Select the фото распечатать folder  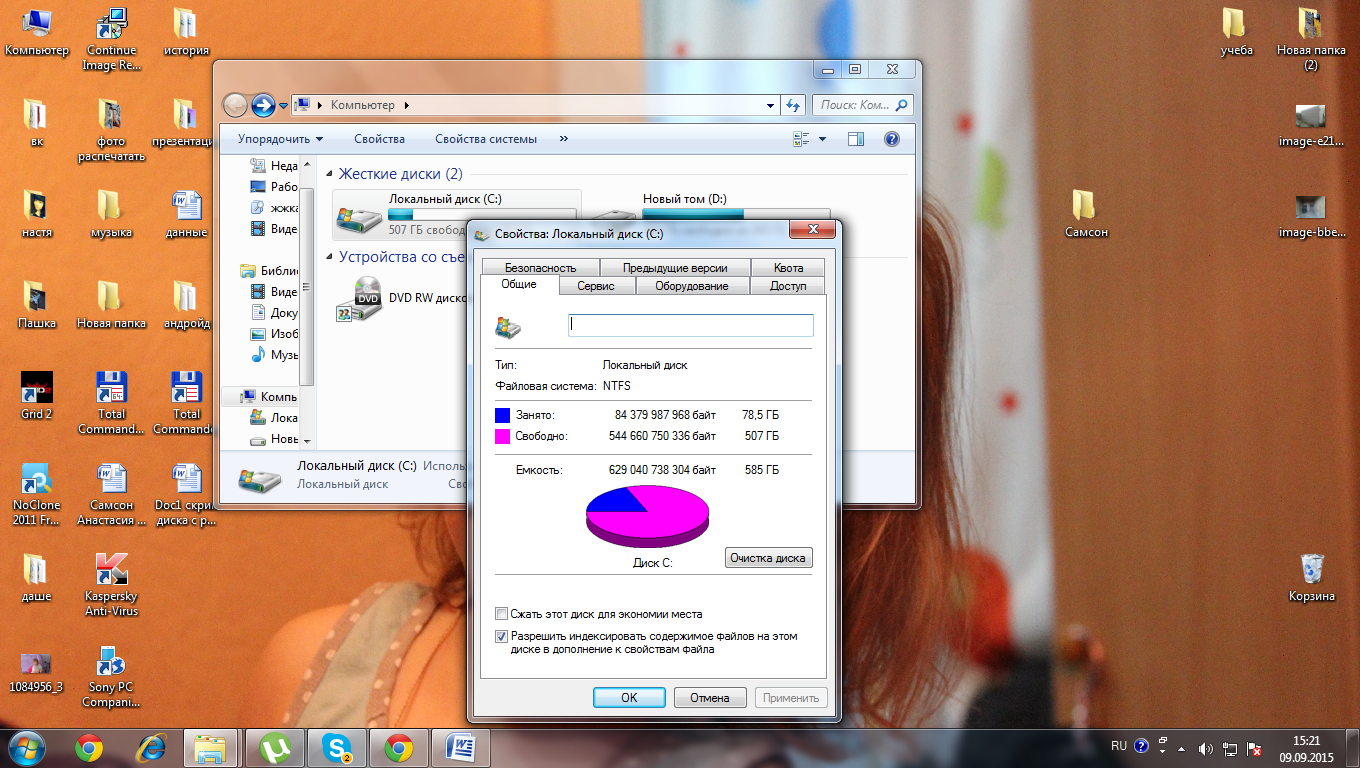click(112, 130)
